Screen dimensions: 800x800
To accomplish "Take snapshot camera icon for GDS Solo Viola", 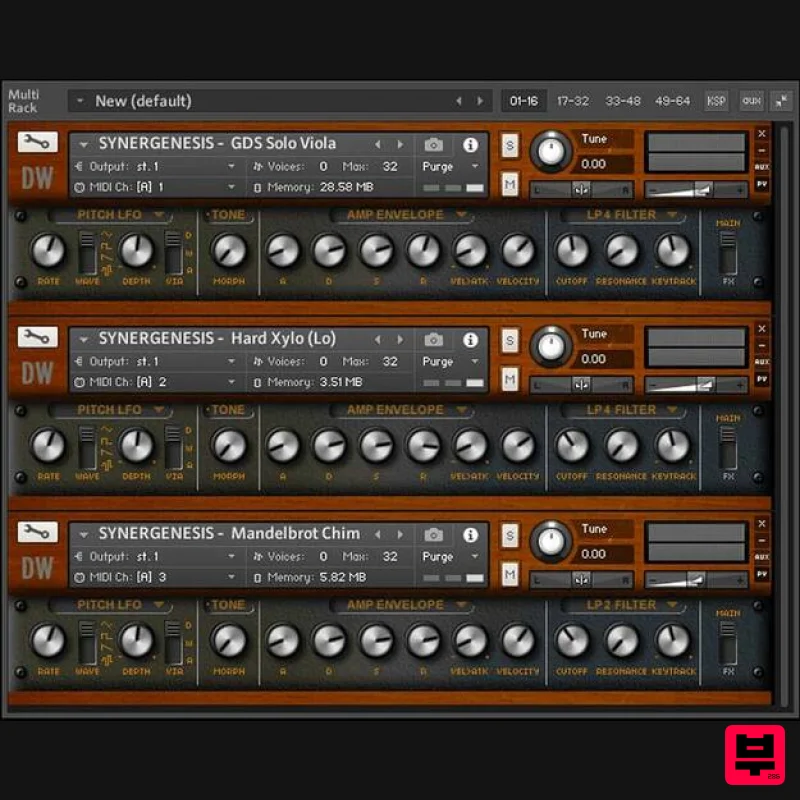I will (434, 145).
